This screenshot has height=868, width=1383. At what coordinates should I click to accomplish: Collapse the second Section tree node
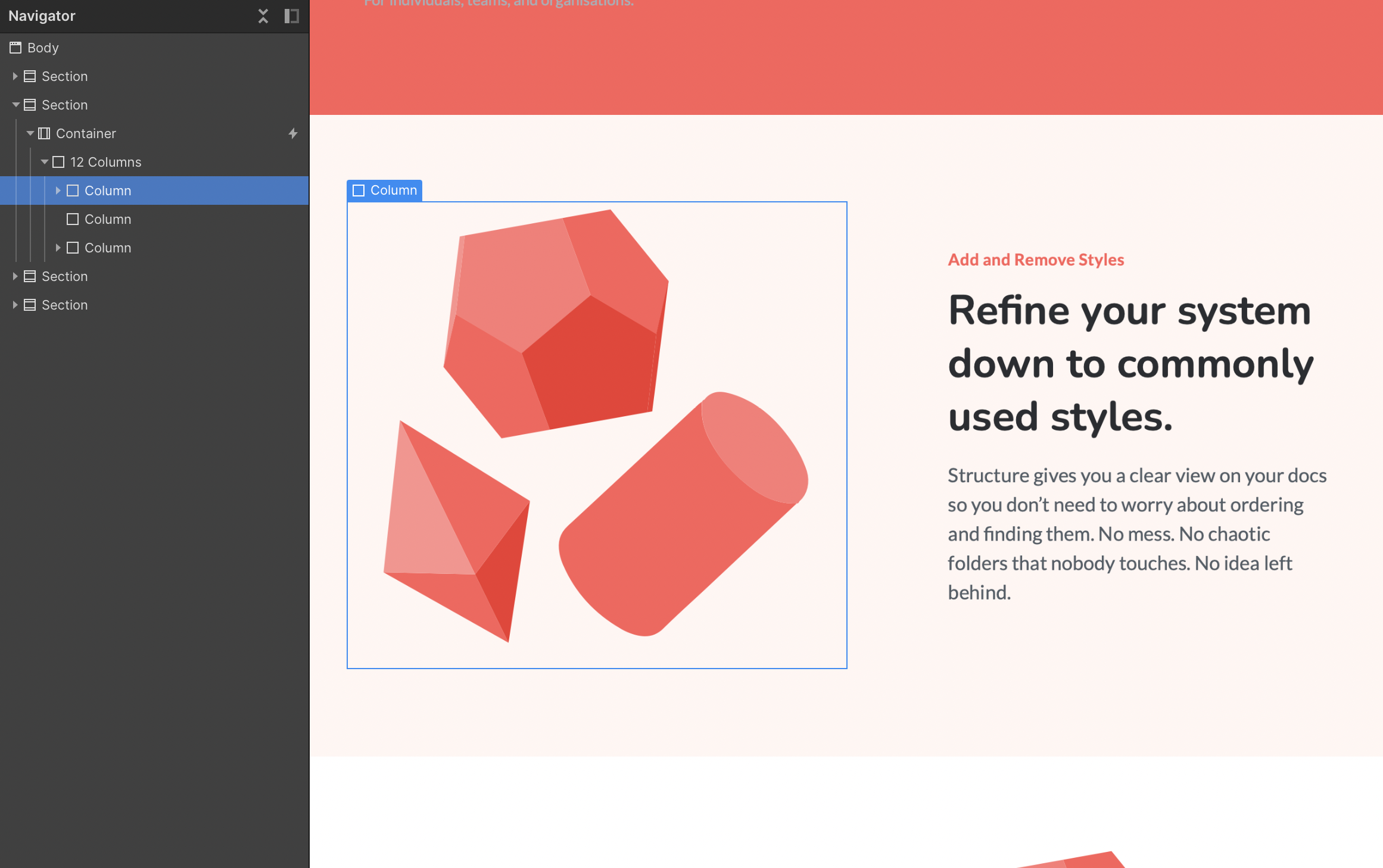pyautogui.click(x=15, y=105)
